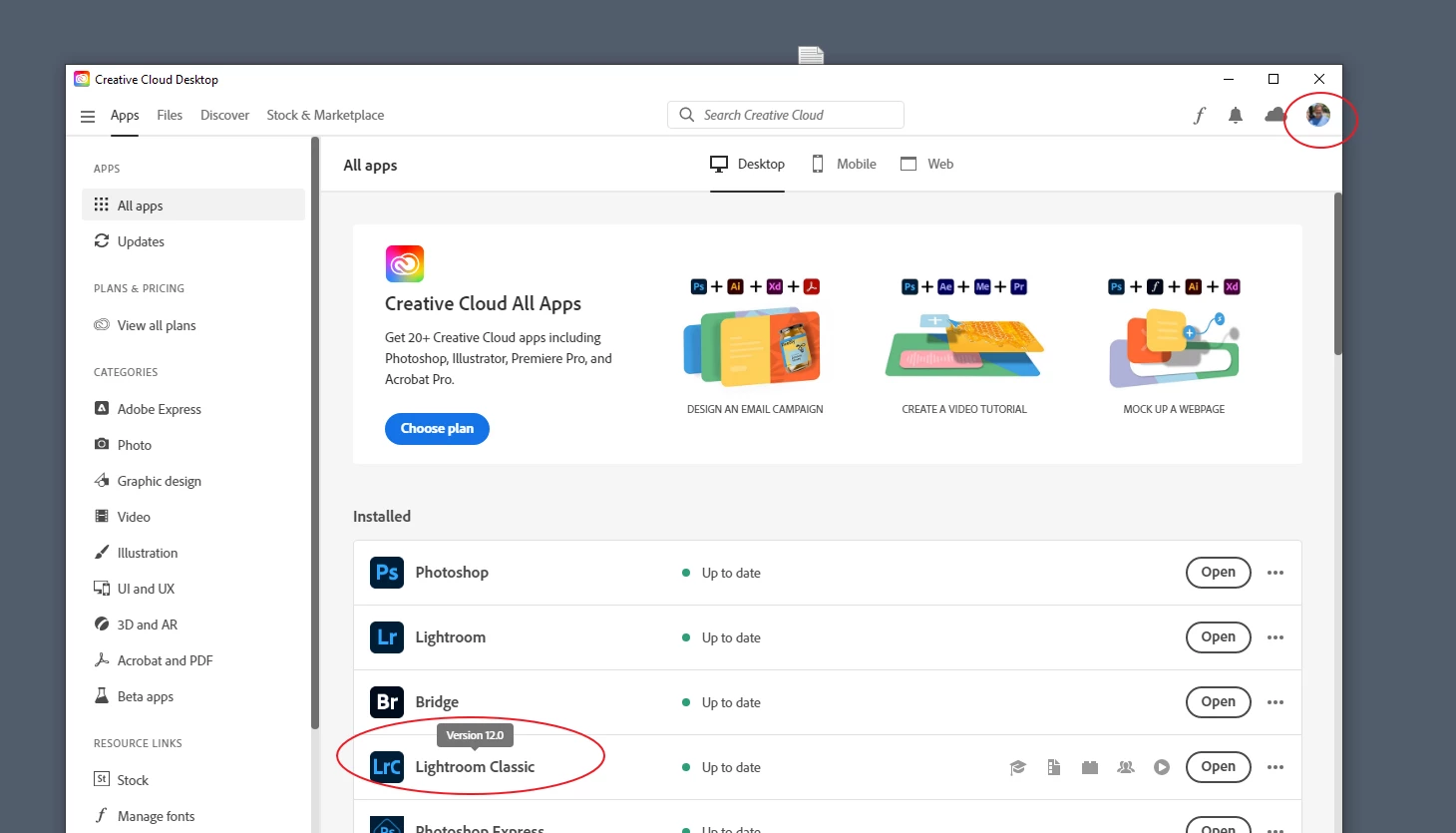Click the Choose plan button
Screen dimensions: 1456x833
(x=437, y=429)
